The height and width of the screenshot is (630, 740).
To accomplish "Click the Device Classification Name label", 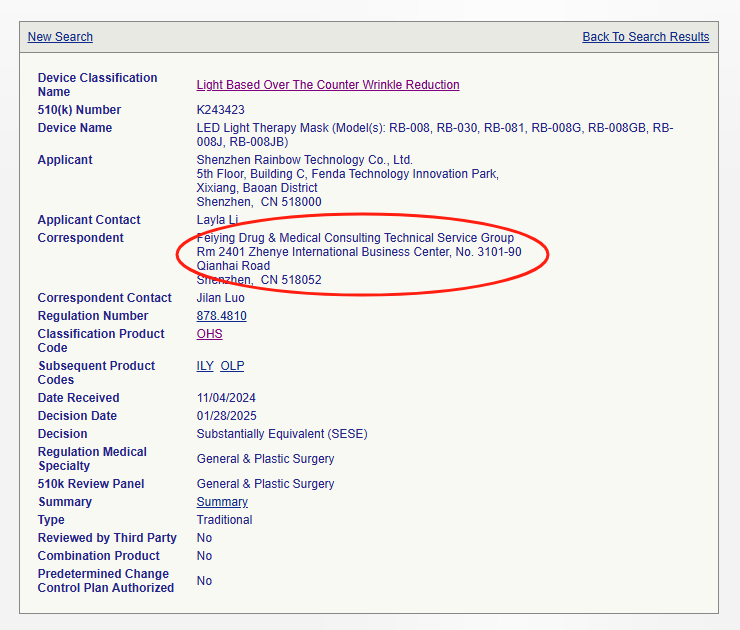I will point(97,85).
